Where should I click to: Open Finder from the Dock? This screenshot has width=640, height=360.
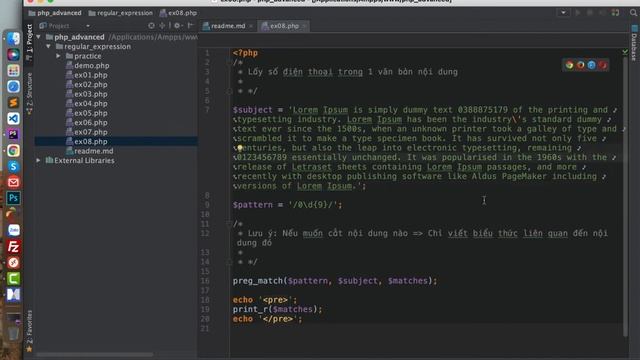tap(13, 39)
